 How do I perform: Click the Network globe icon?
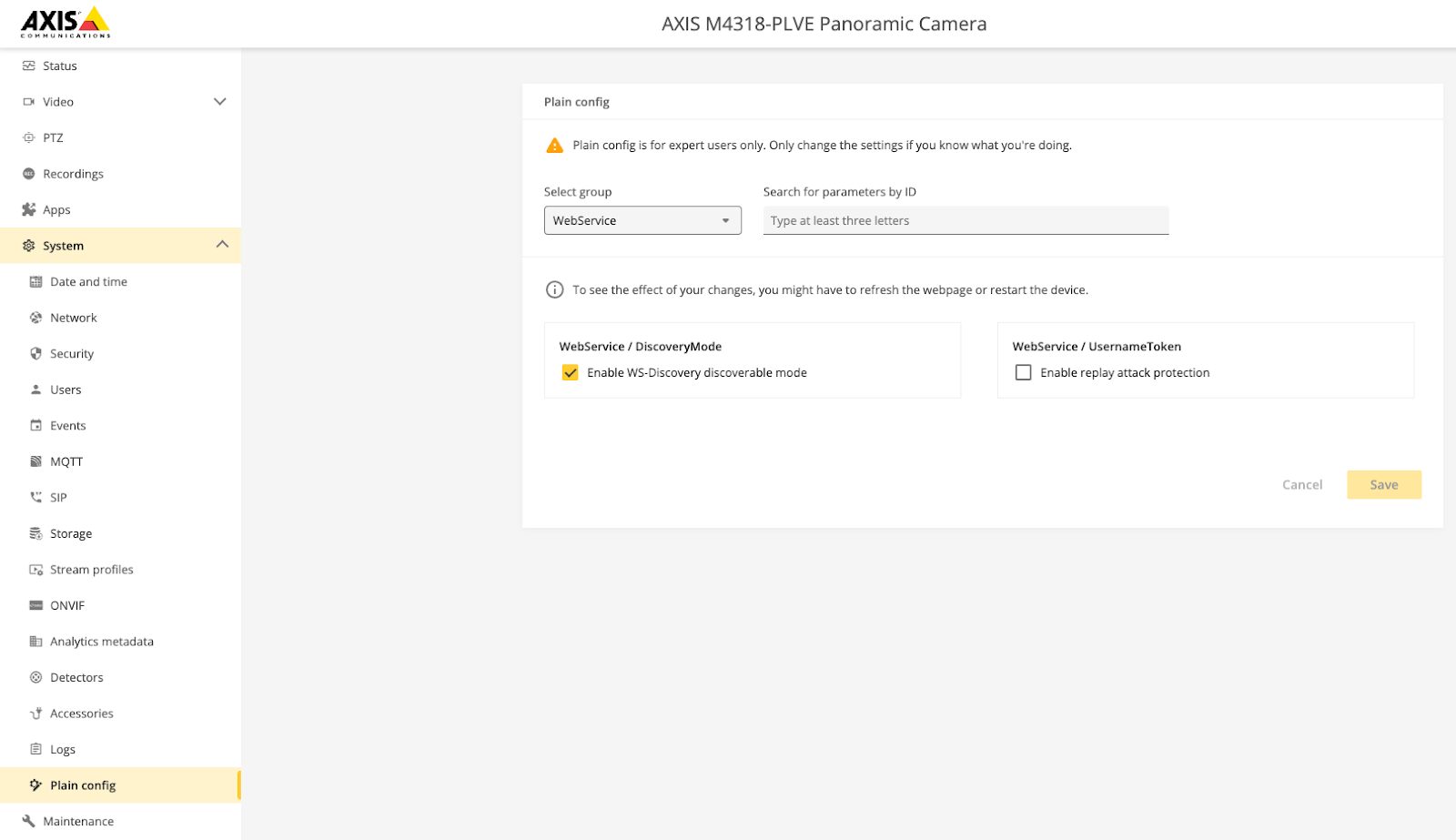(x=36, y=318)
